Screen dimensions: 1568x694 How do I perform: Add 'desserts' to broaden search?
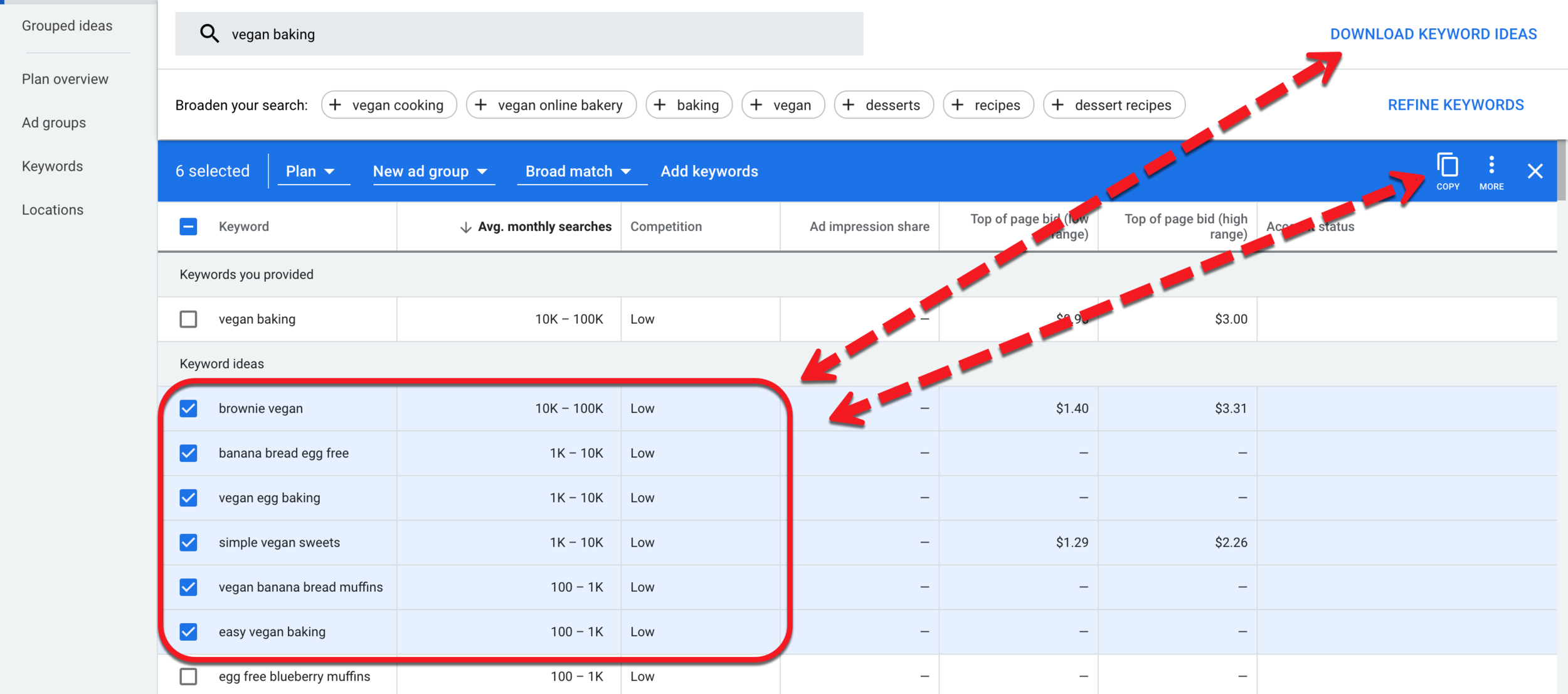[883, 105]
